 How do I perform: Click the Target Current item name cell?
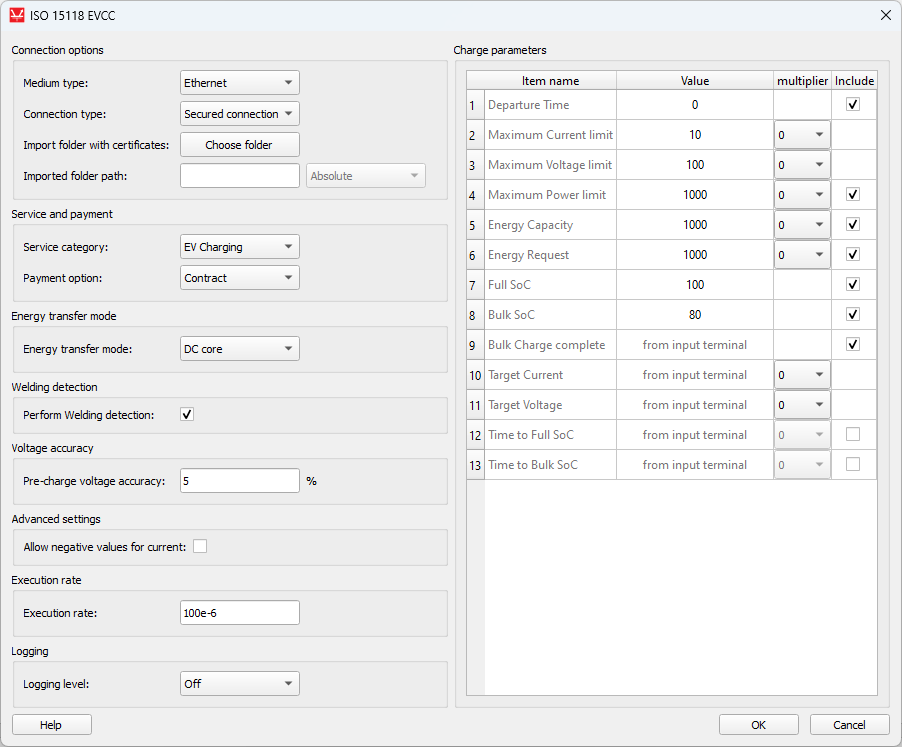(x=551, y=374)
